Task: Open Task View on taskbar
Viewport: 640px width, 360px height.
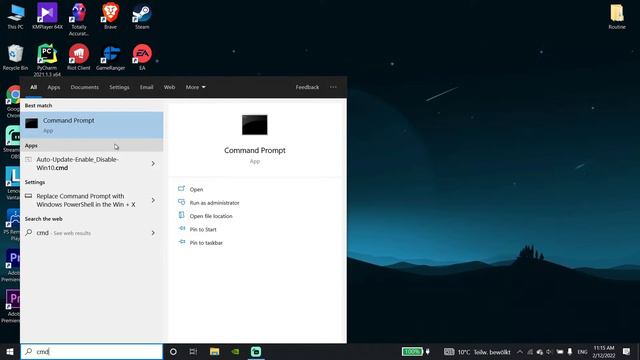Action: (x=193, y=351)
